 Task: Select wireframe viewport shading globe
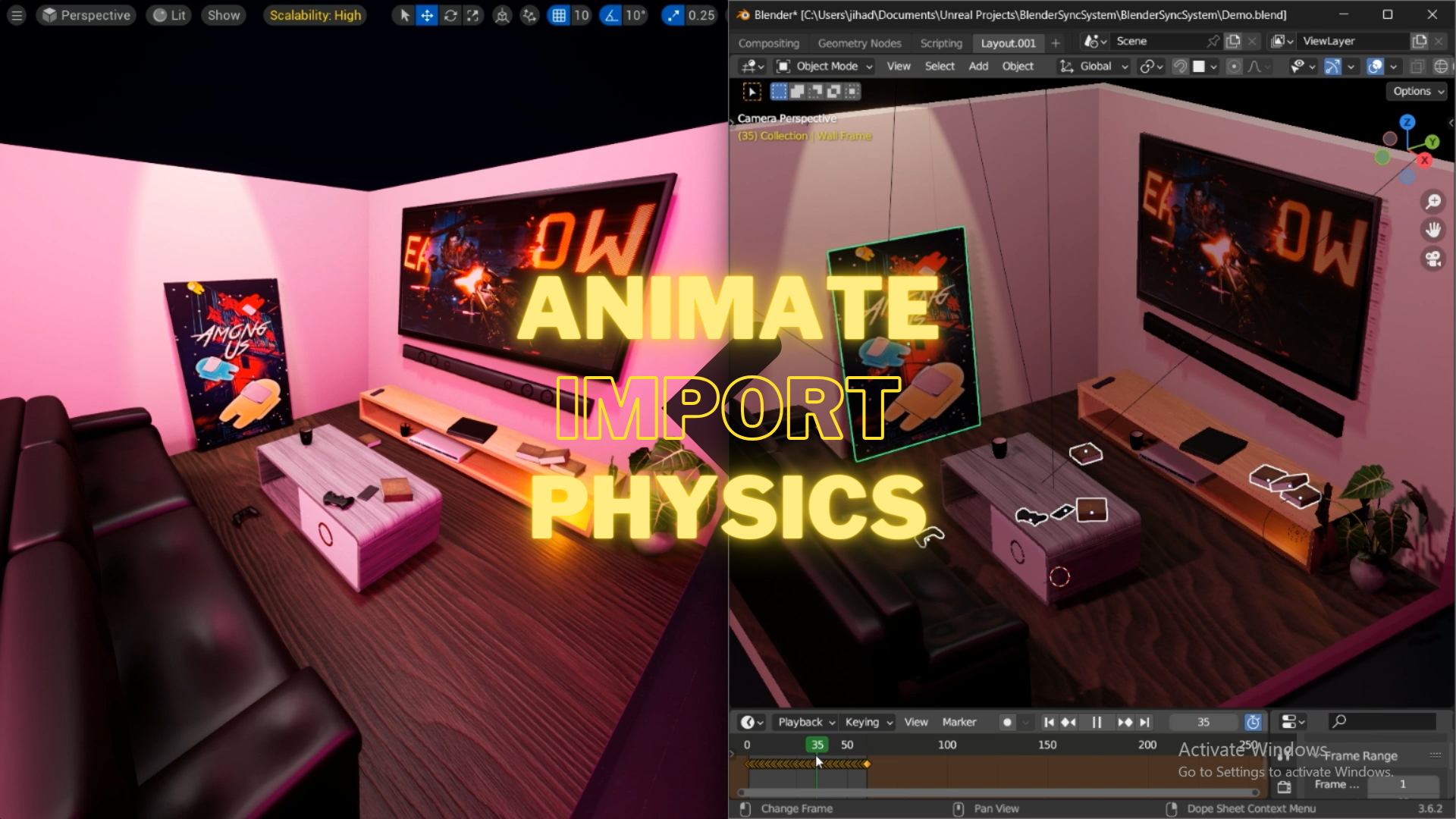pyautogui.click(x=1441, y=67)
